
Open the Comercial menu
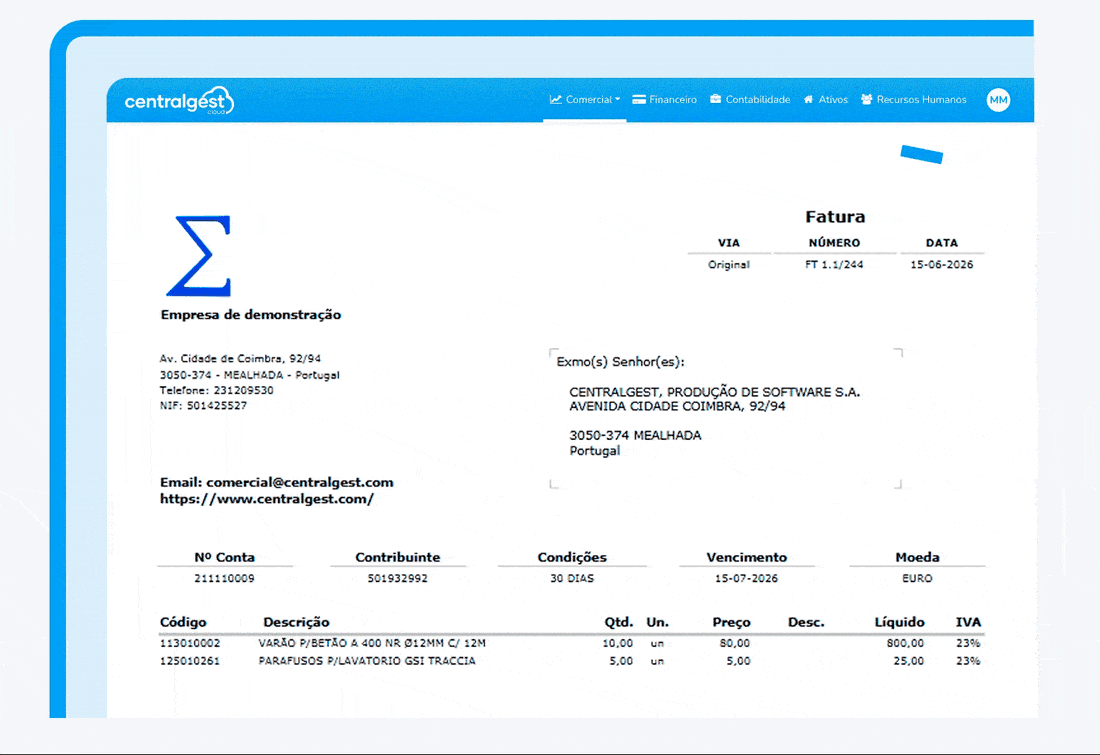click(x=584, y=100)
